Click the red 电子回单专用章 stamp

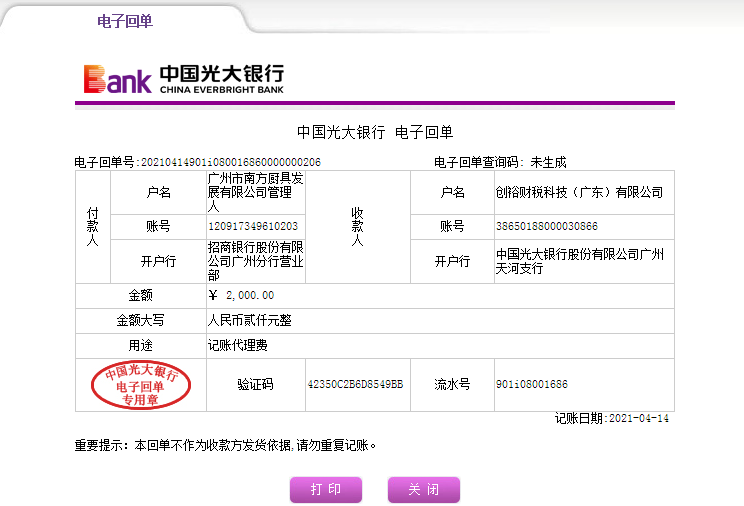(140, 384)
